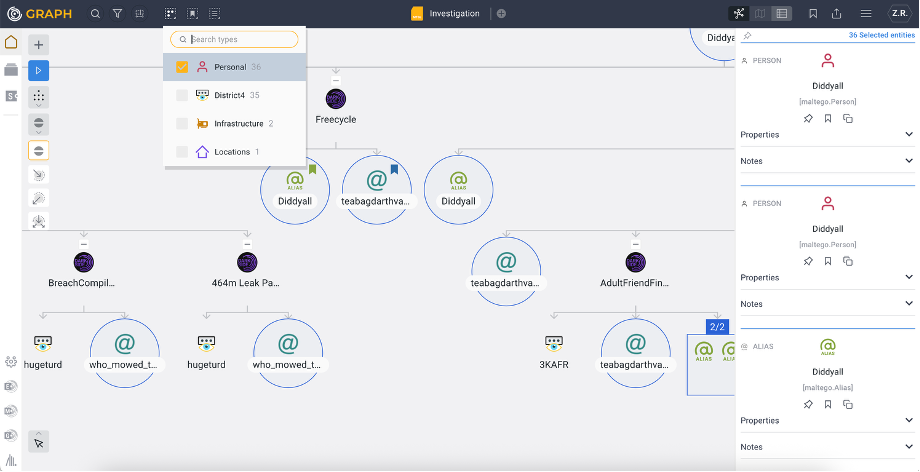The image size is (920, 472).
Task: Click the list selection icon beside bookmark-select
Action: click(x=215, y=14)
